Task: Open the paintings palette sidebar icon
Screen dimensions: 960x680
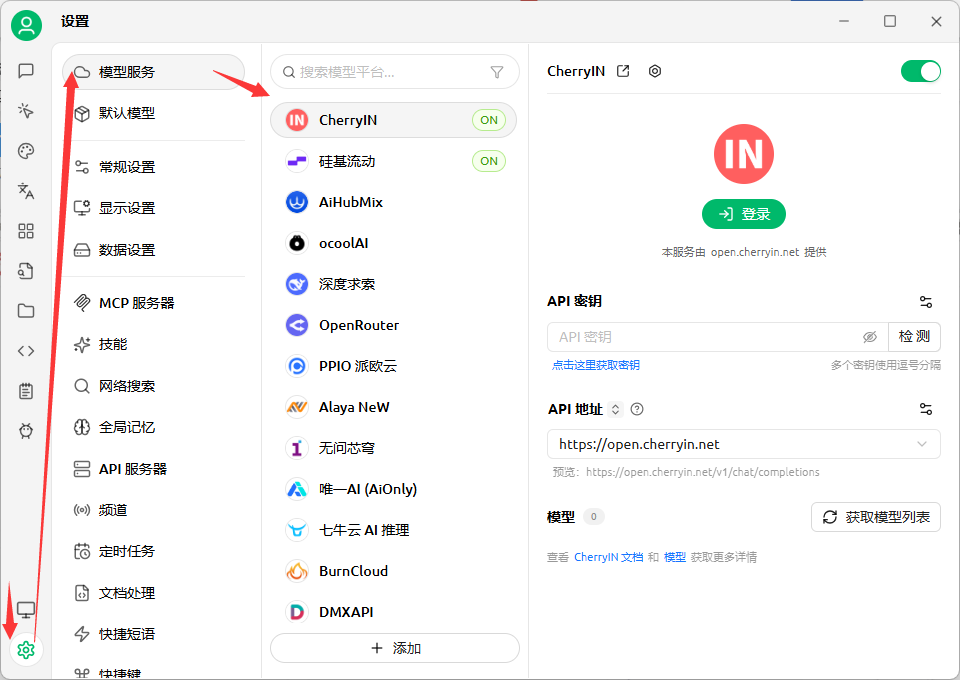Action: coord(26,151)
